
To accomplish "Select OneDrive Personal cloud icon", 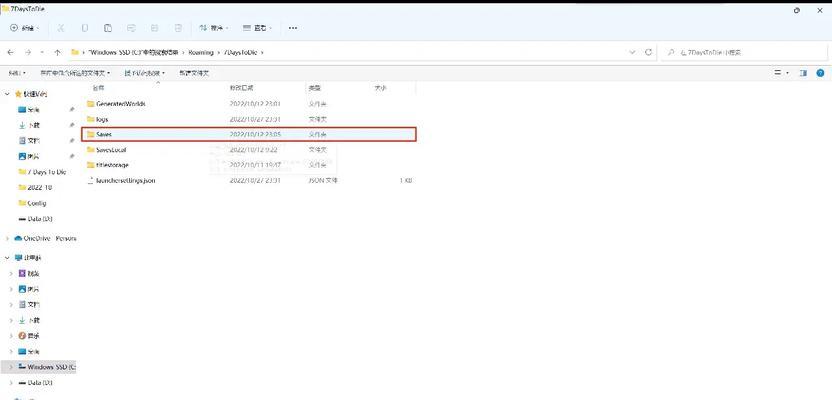I will [x=18, y=238].
